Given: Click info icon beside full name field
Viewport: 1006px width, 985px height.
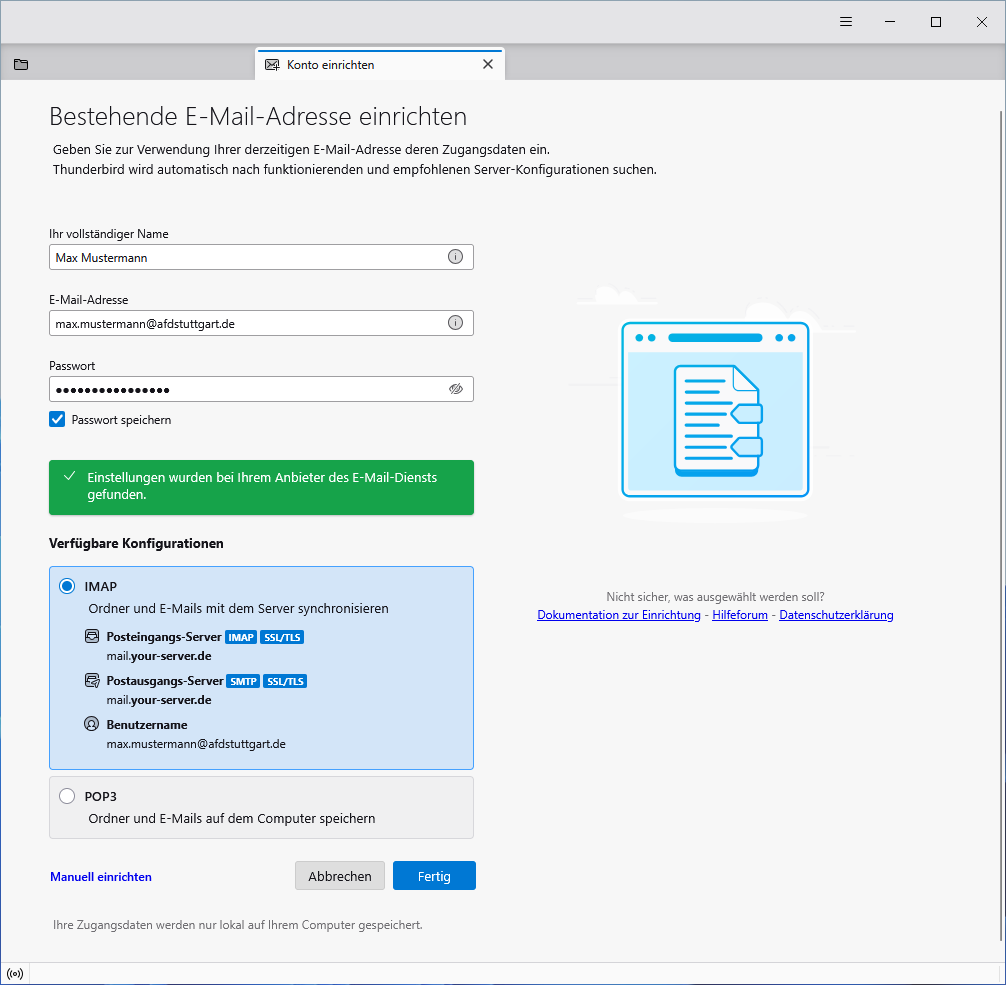Looking at the screenshot, I should pyautogui.click(x=455, y=257).
